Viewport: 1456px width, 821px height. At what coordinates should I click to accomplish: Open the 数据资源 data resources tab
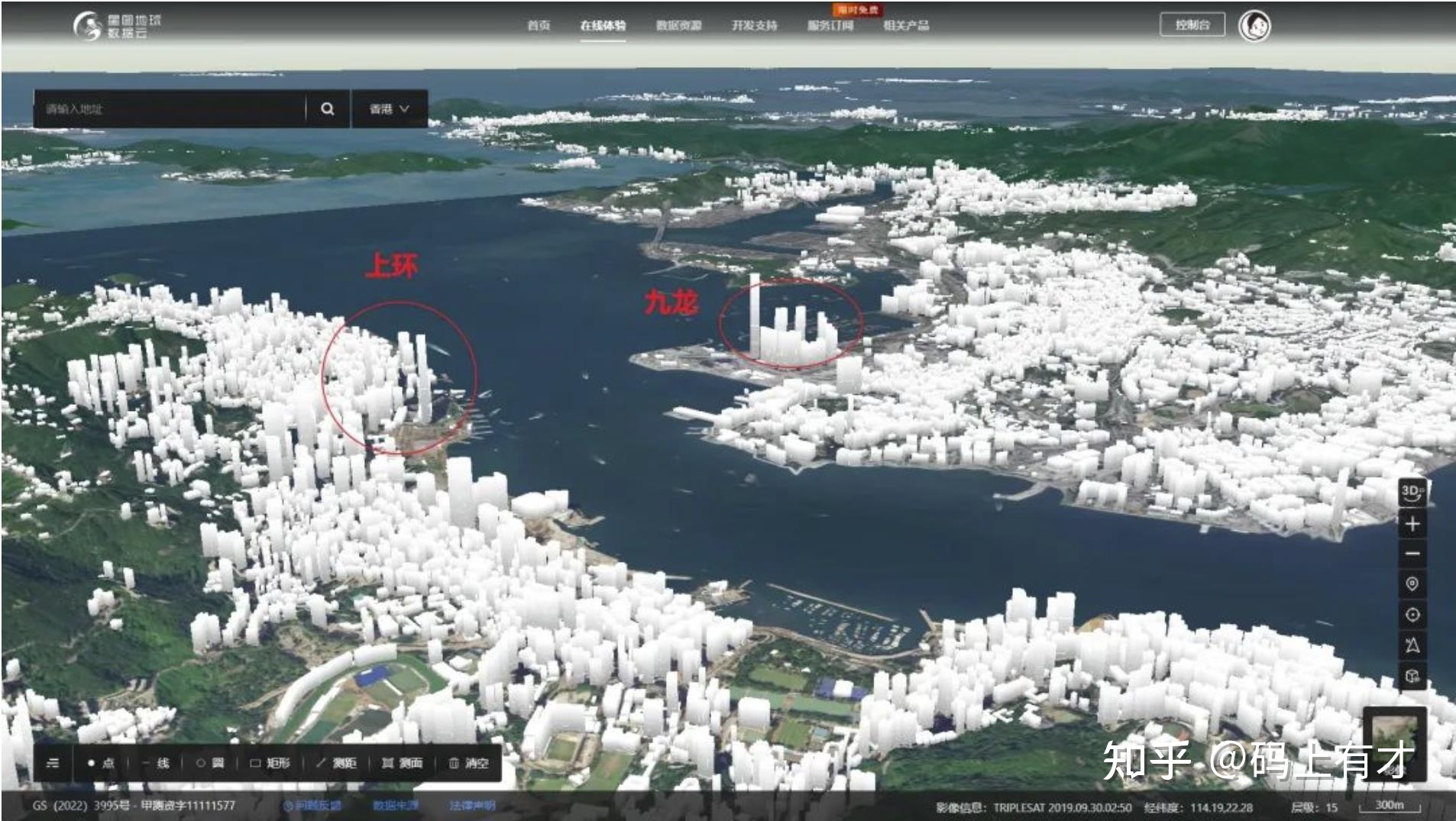(x=678, y=25)
